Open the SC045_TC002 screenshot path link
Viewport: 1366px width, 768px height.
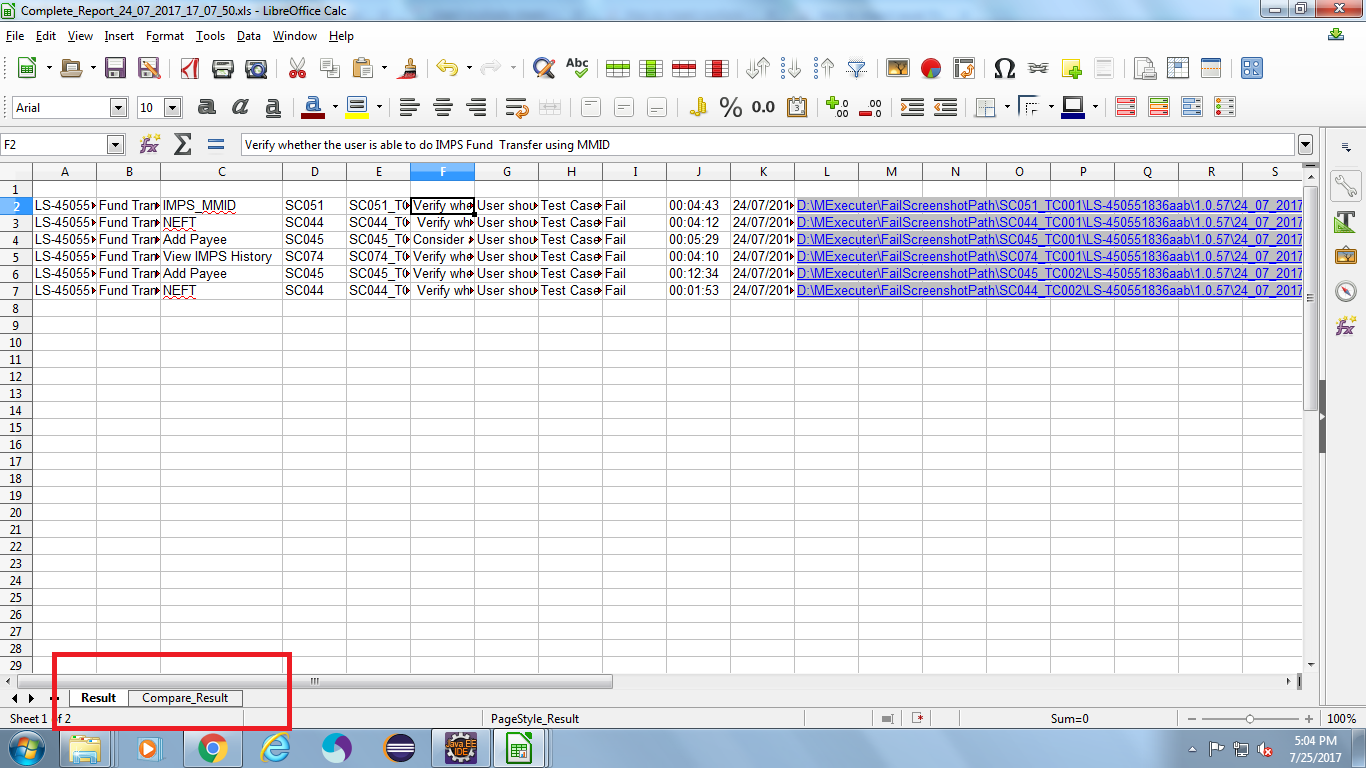(x=1049, y=274)
